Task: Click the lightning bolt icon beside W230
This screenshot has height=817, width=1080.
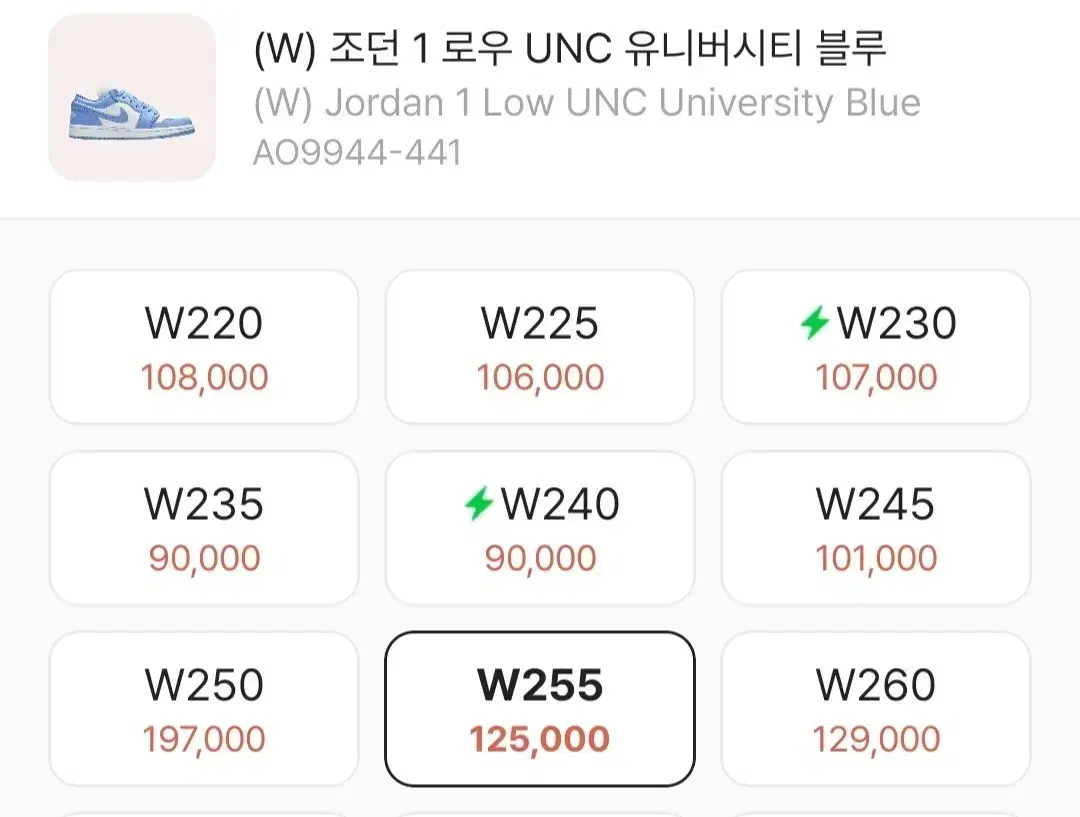Action: click(x=815, y=323)
